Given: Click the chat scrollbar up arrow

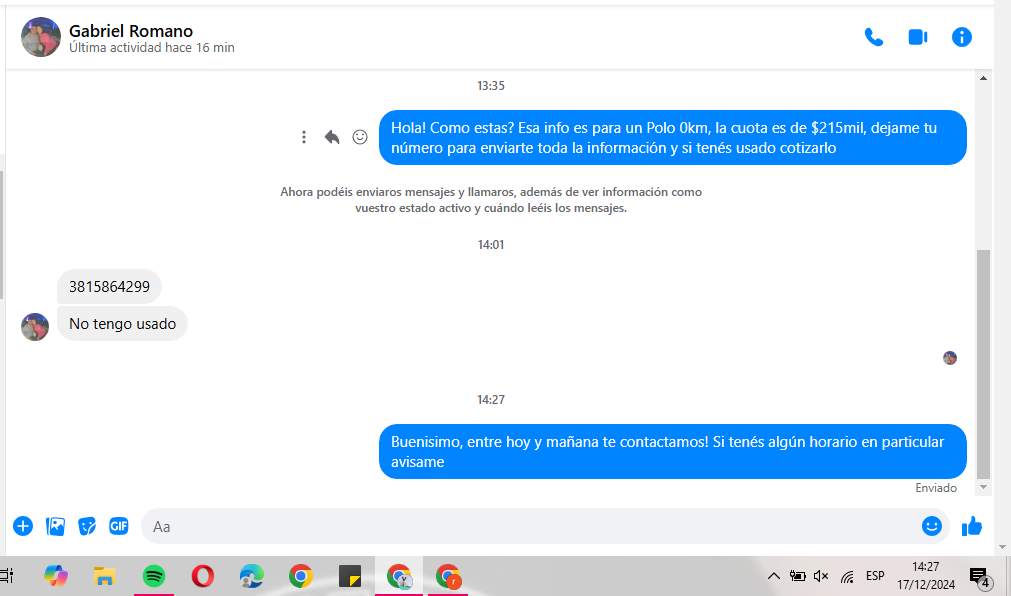Looking at the screenshot, I should [x=983, y=78].
